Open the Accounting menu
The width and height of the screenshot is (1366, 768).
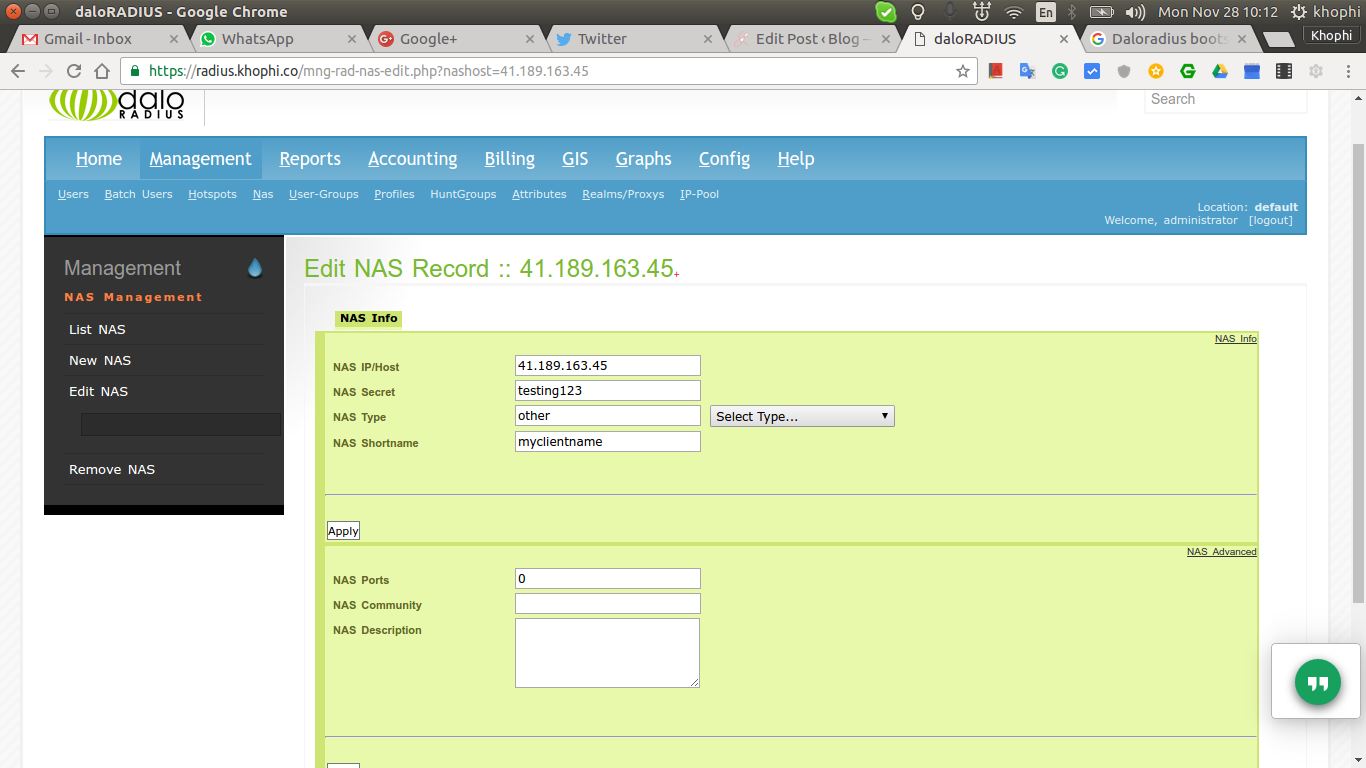click(412, 159)
